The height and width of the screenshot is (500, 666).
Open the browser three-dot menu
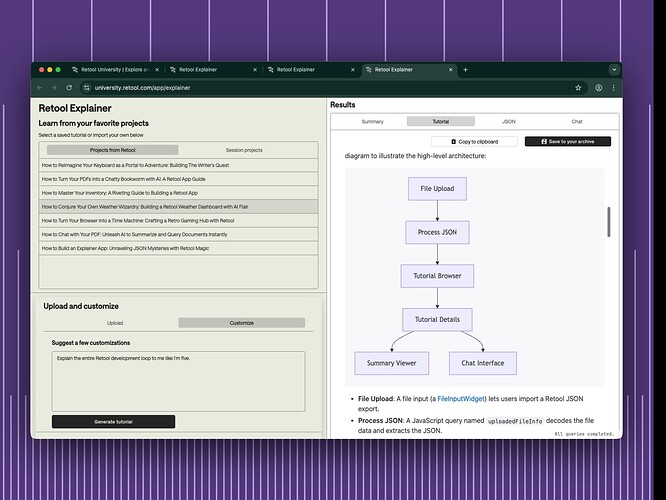613,88
